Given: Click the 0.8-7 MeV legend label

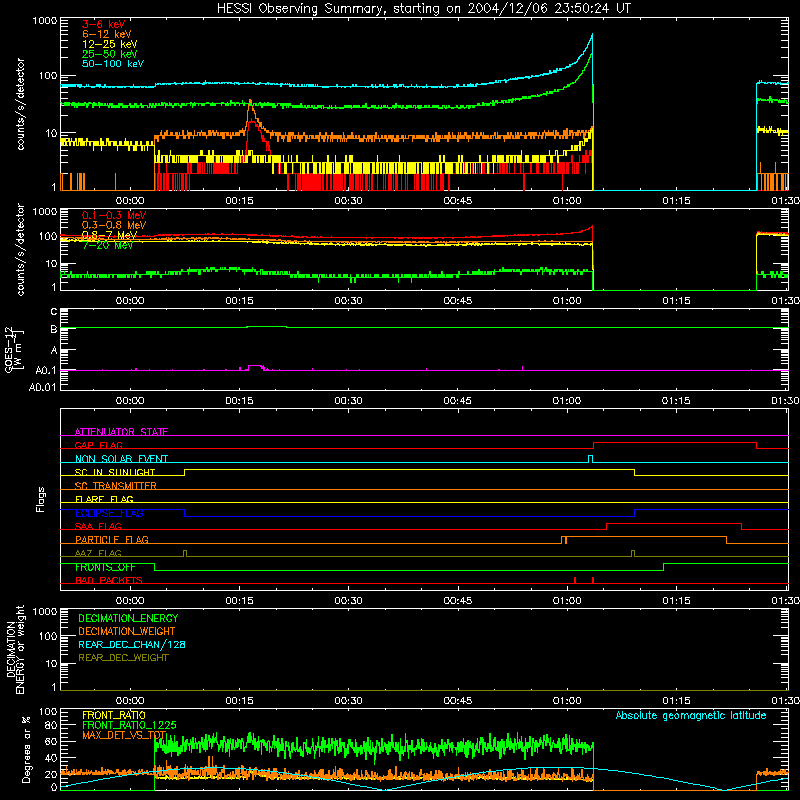Looking at the screenshot, I should (110, 235).
